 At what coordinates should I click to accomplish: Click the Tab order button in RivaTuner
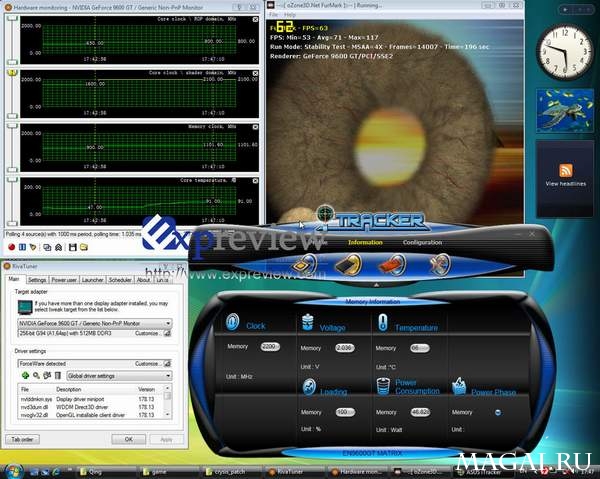click(x=23, y=439)
